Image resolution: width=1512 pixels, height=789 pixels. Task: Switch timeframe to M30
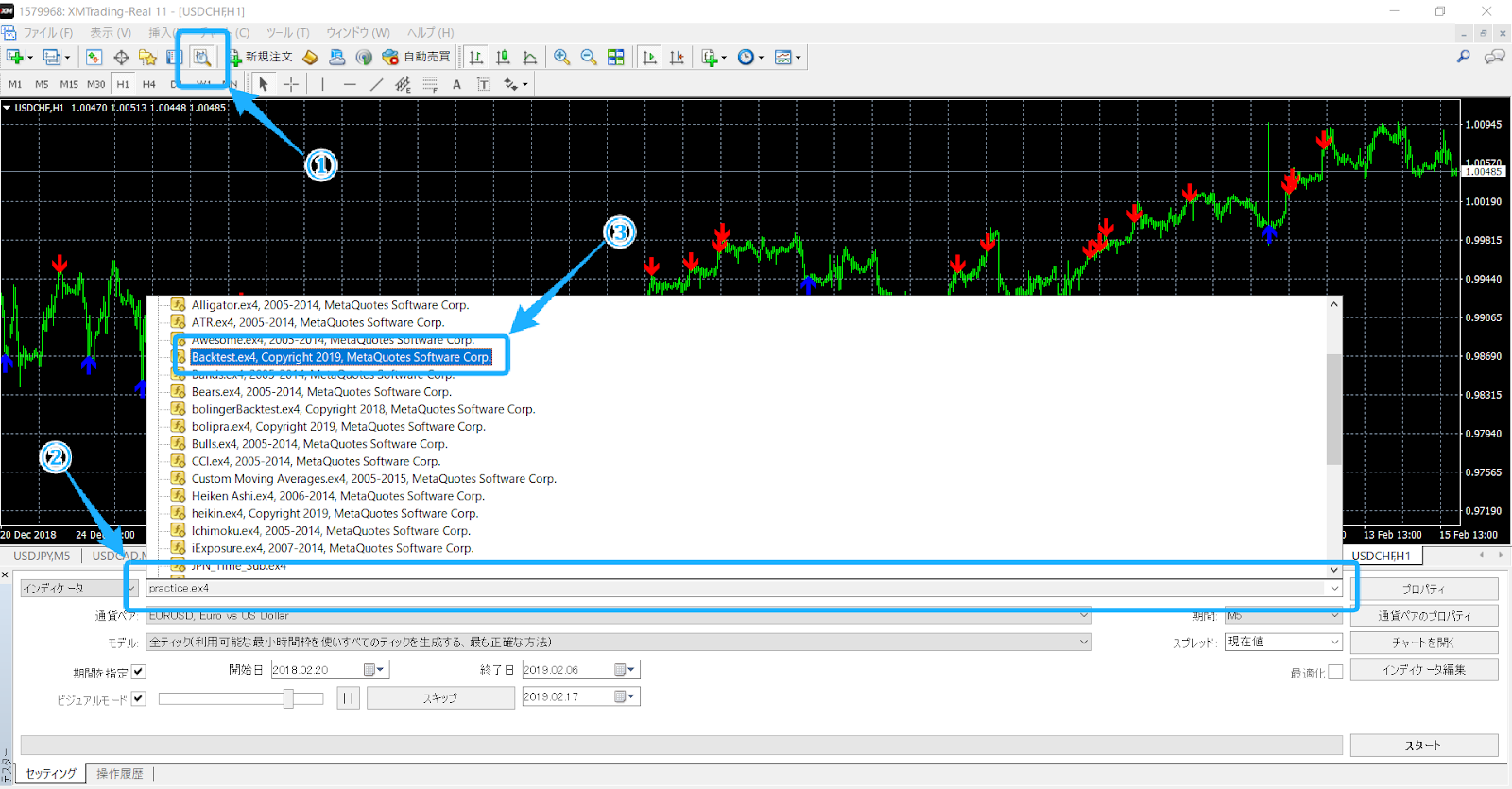96,84
